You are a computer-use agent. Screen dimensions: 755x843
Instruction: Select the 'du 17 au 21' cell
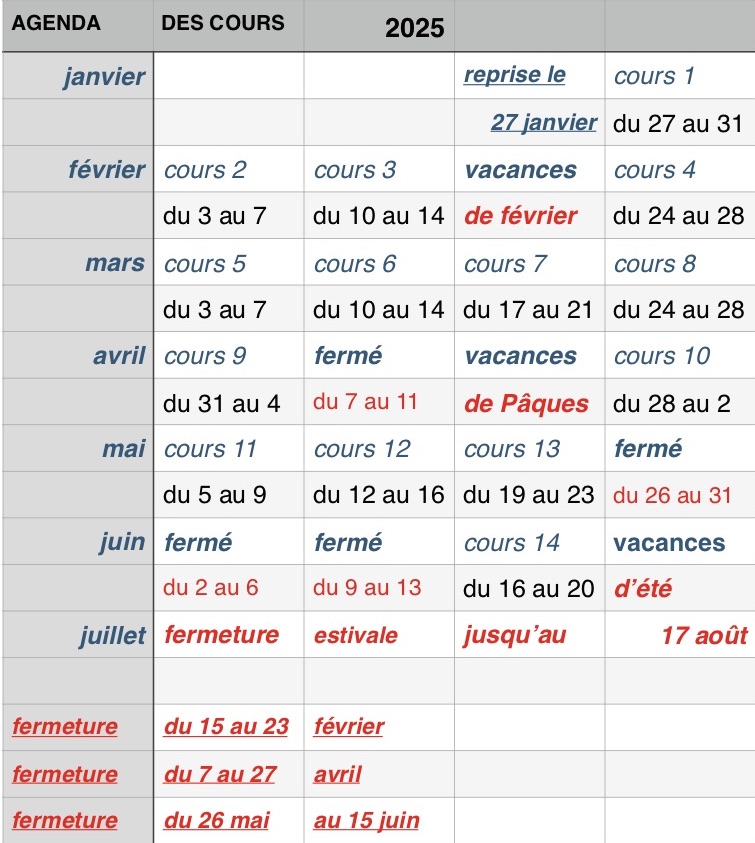pyautogui.click(x=528, y=310)
